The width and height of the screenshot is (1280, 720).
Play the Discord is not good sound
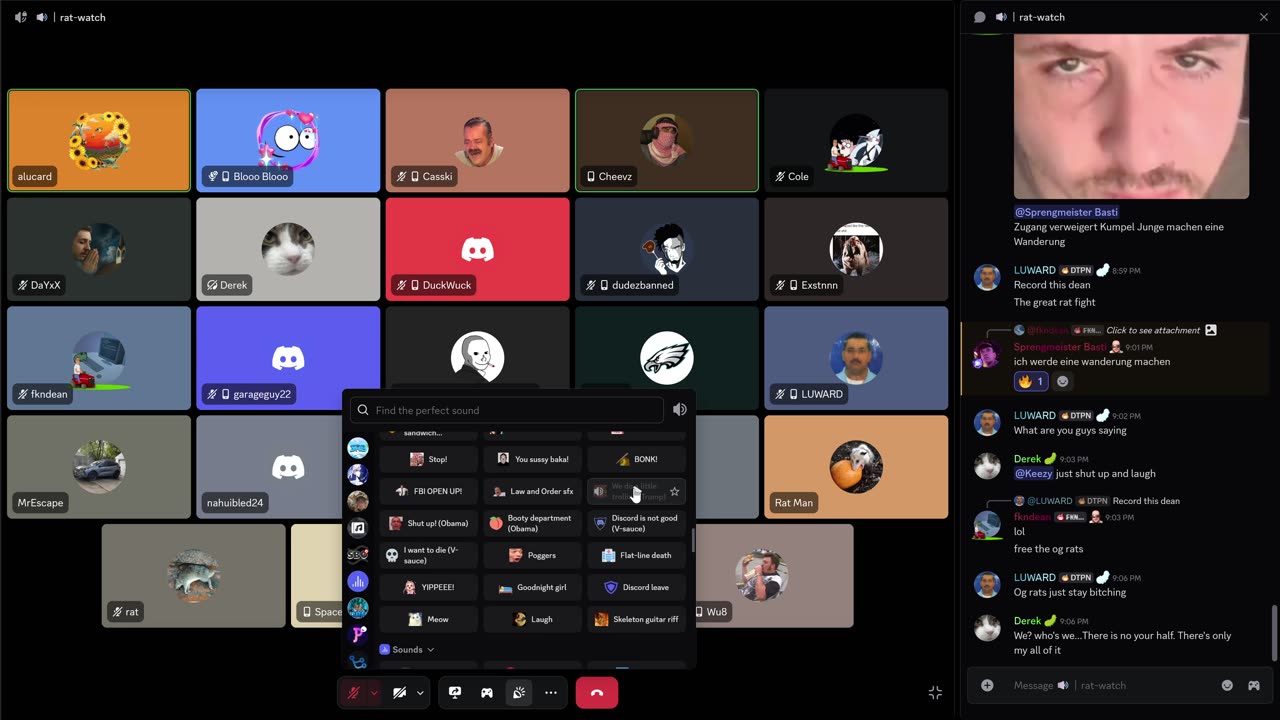(635, 523)
